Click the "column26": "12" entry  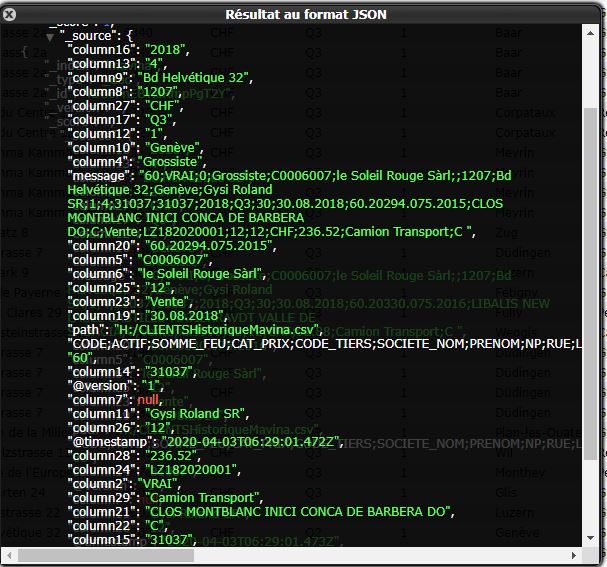121,428
